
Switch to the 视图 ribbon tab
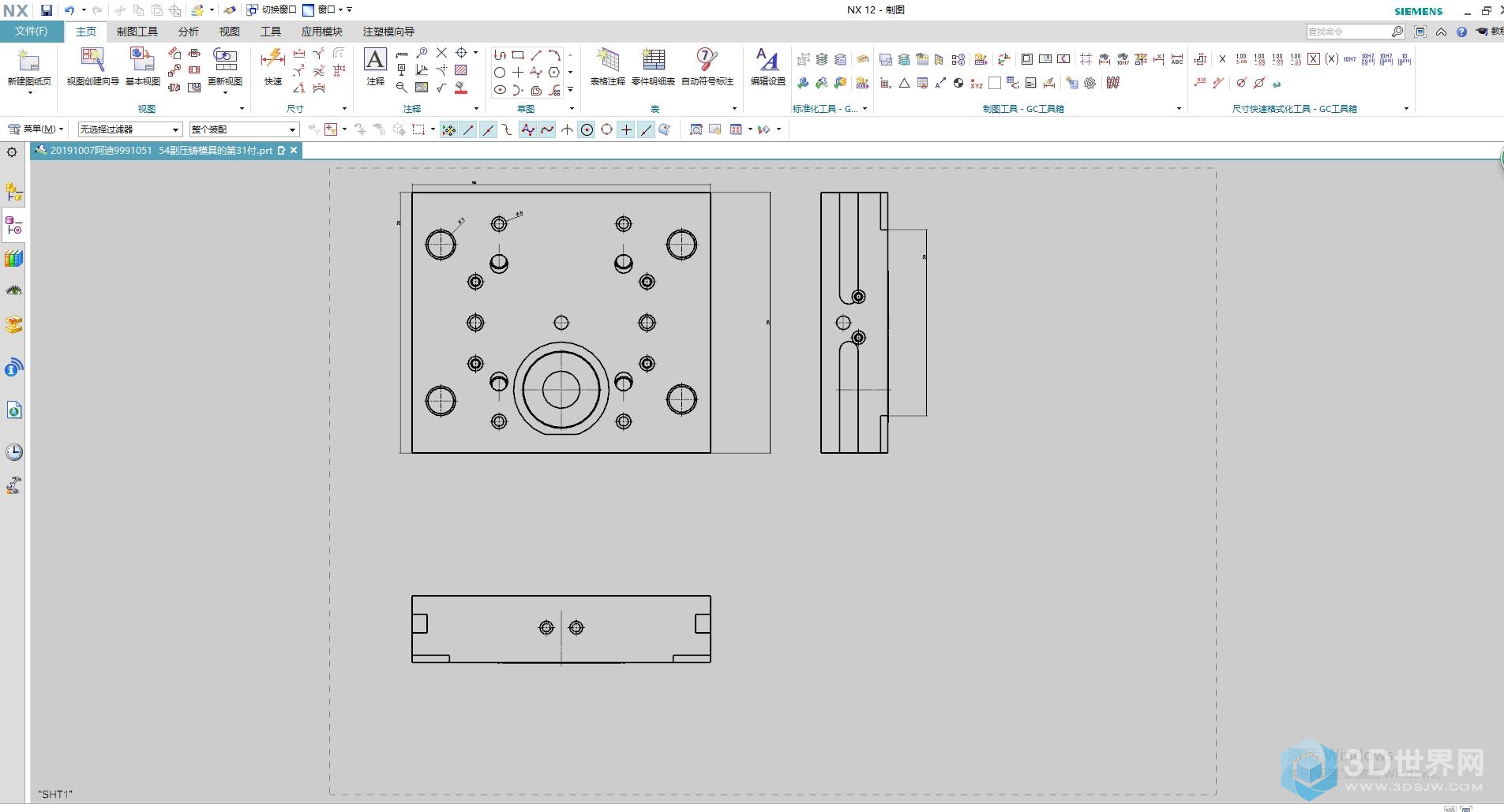230,32
